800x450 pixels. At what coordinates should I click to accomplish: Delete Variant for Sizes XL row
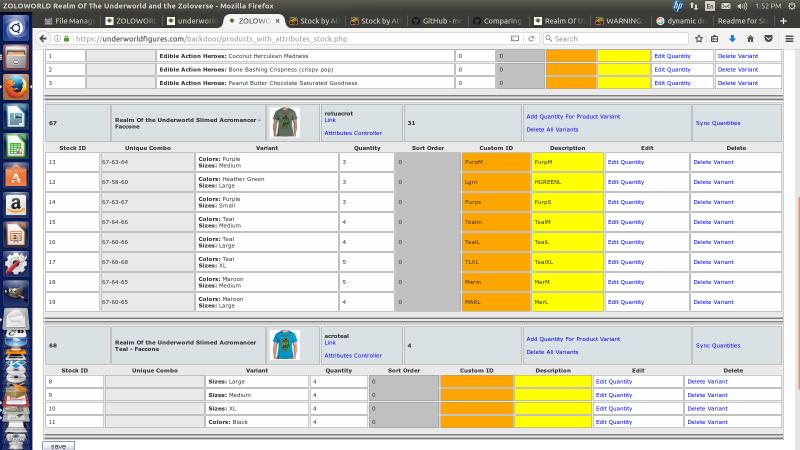pyautogui.click(x=707, y=408)
